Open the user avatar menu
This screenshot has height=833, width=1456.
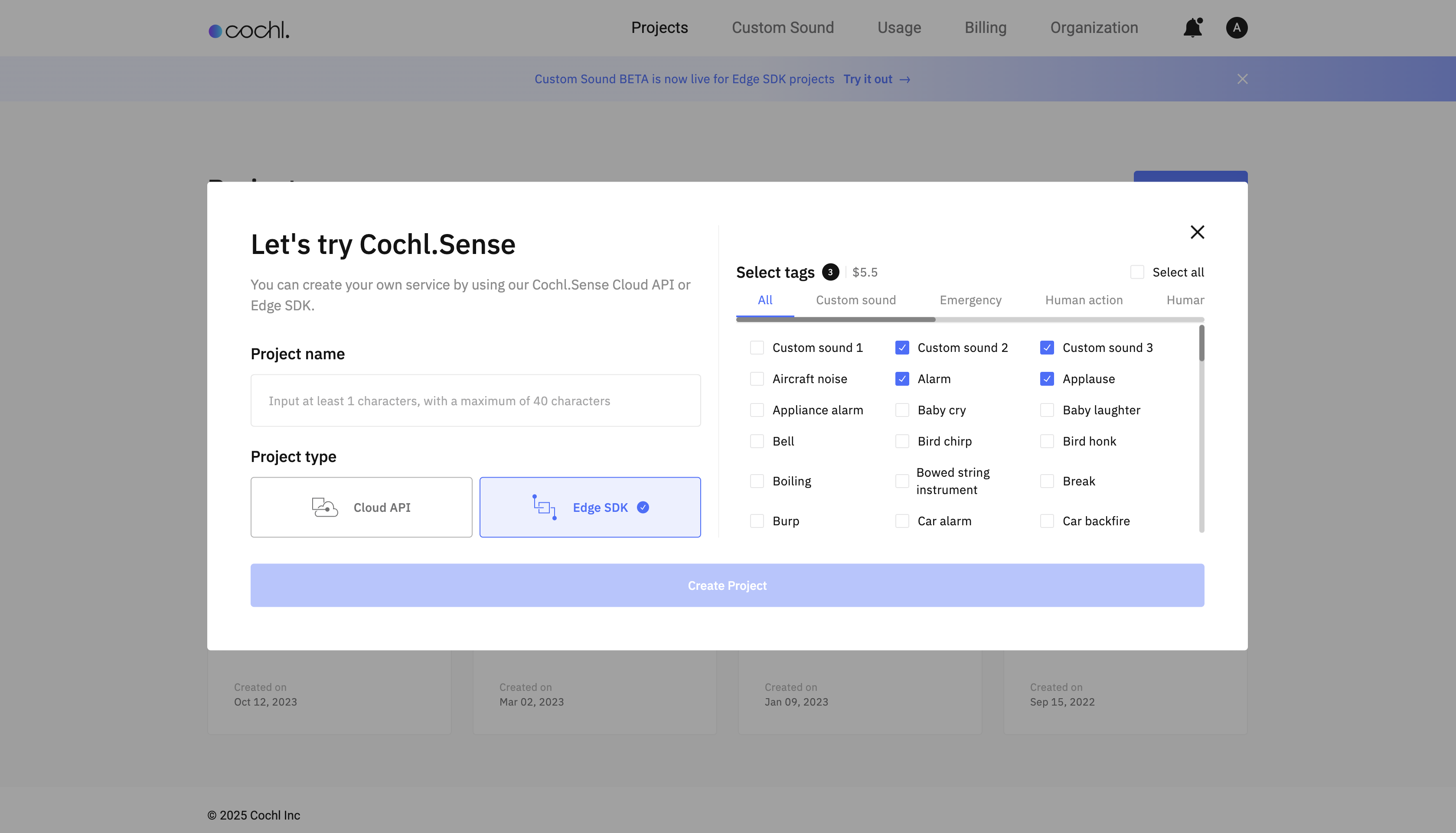click(x=1236, y=27)
